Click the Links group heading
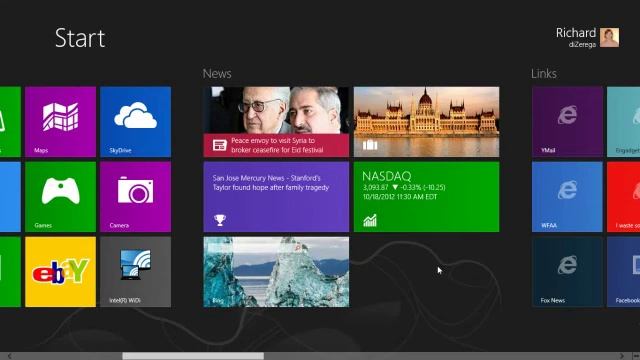 pyautogui.click(x=544, y=73)
